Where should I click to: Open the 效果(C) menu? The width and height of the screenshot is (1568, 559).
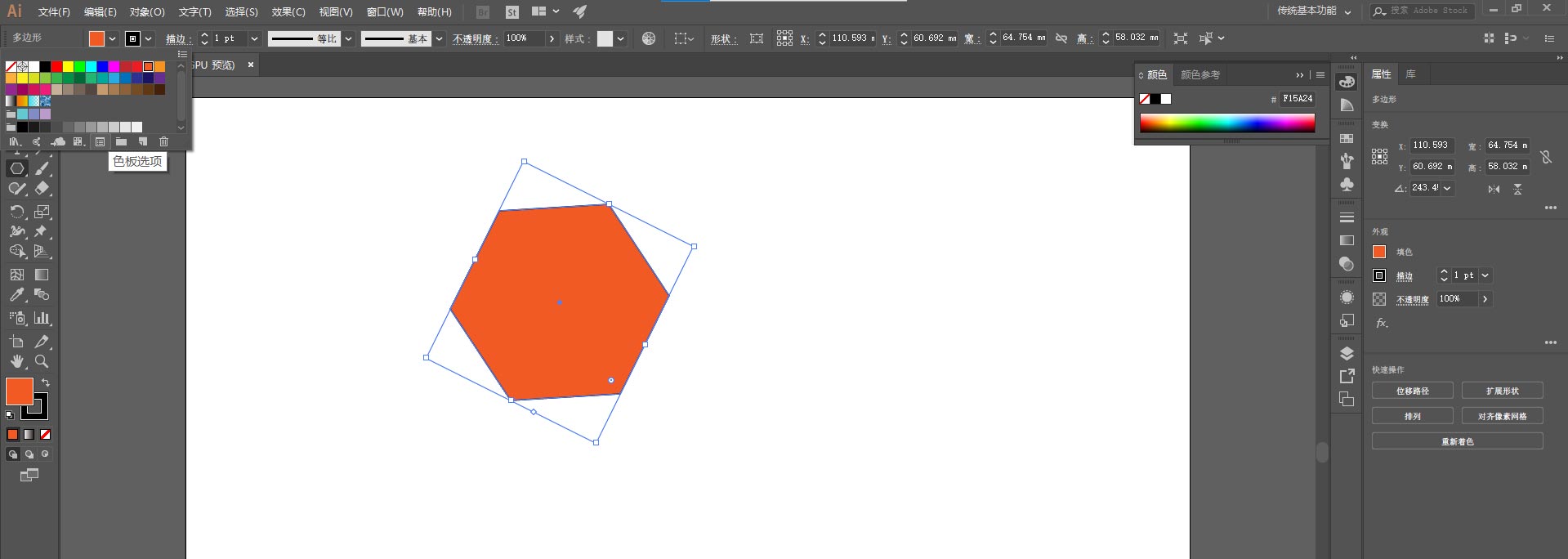288,12
